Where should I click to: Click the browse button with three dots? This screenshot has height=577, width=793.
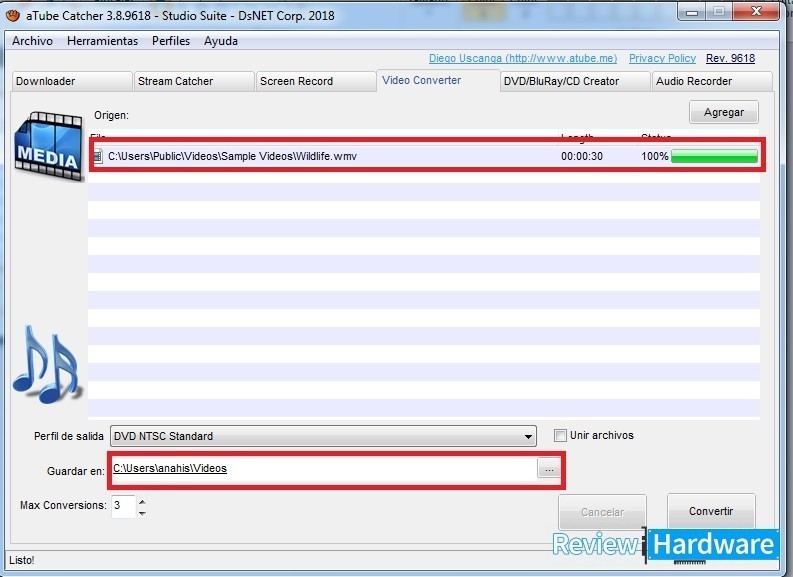point(549,469)
